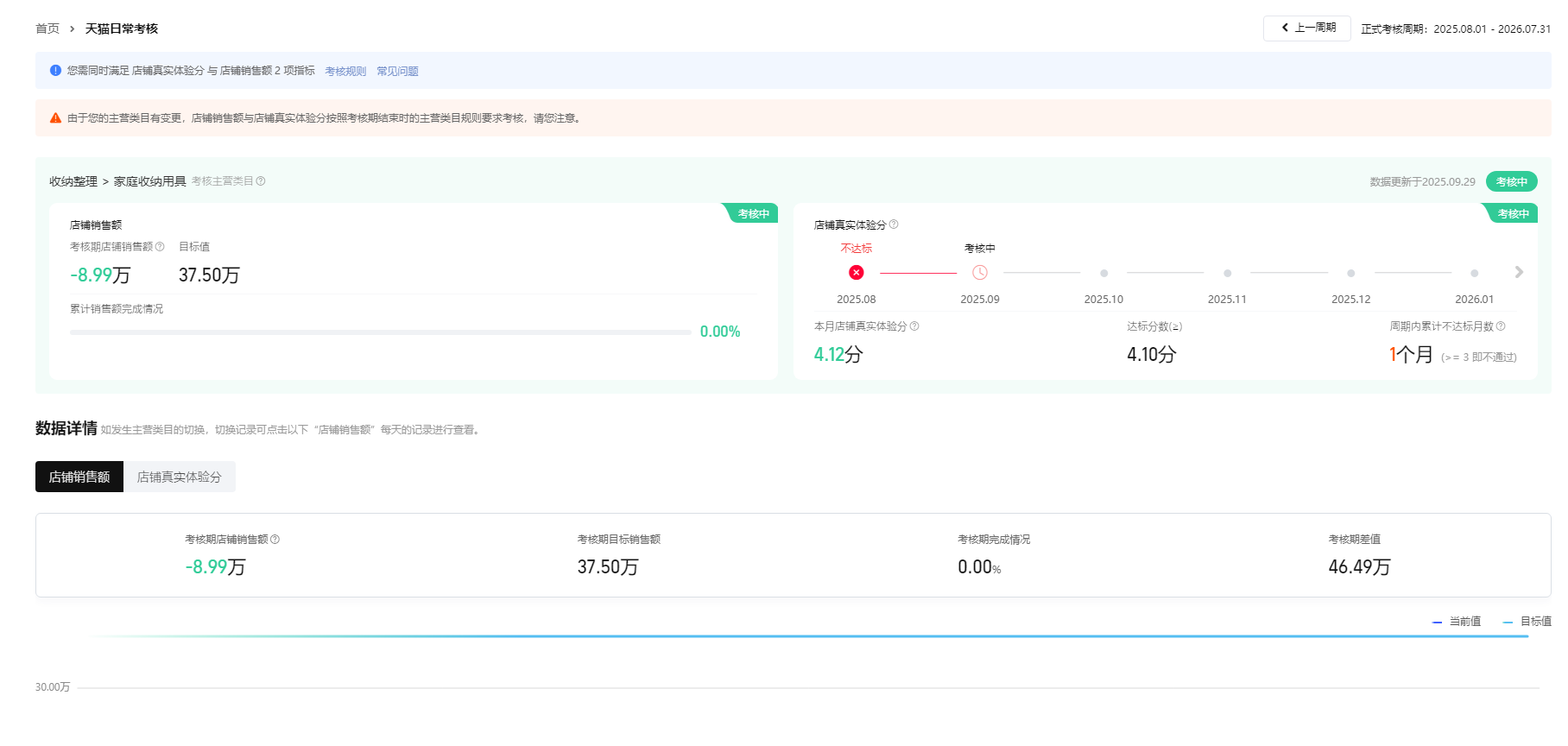Toggle 当前值 legend series in chart
The height and width of the screenshot is (746, 1568).
click(x=1457, y=622)
